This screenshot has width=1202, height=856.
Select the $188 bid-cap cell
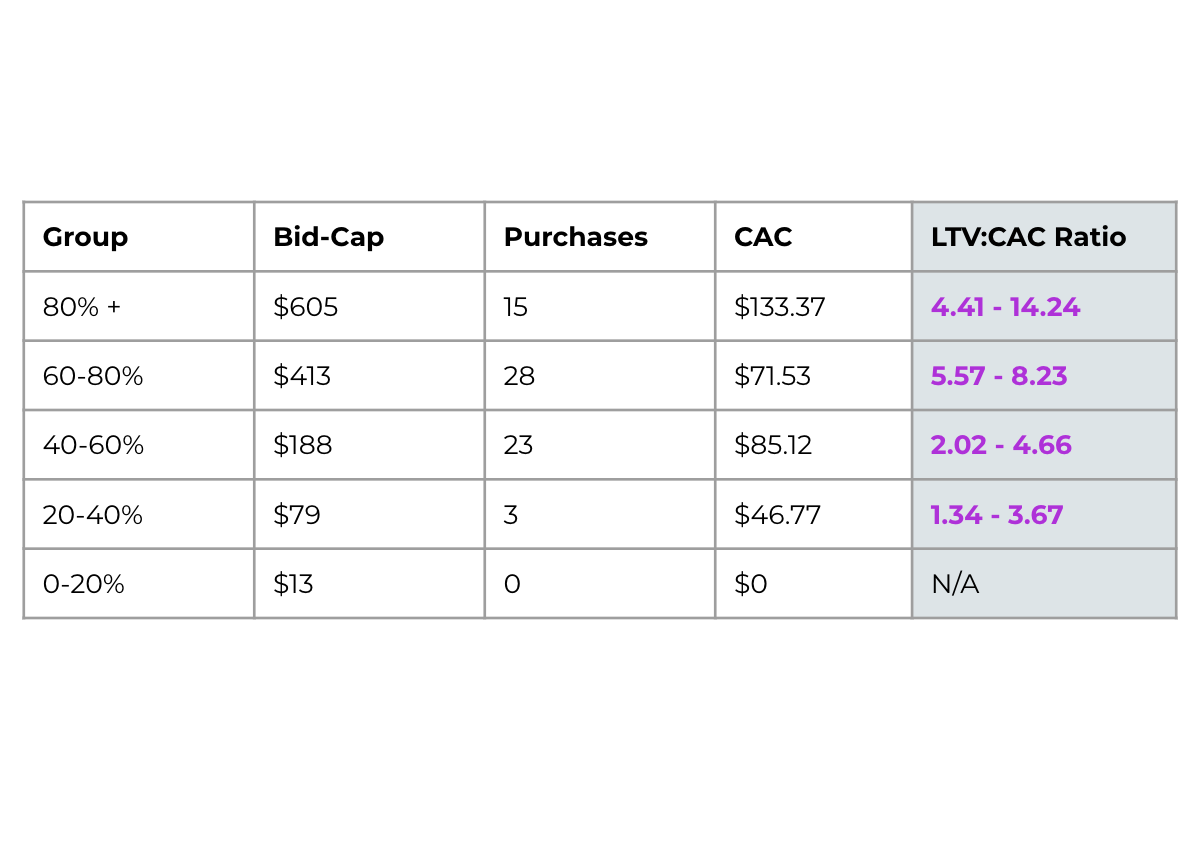click(369, 445)
